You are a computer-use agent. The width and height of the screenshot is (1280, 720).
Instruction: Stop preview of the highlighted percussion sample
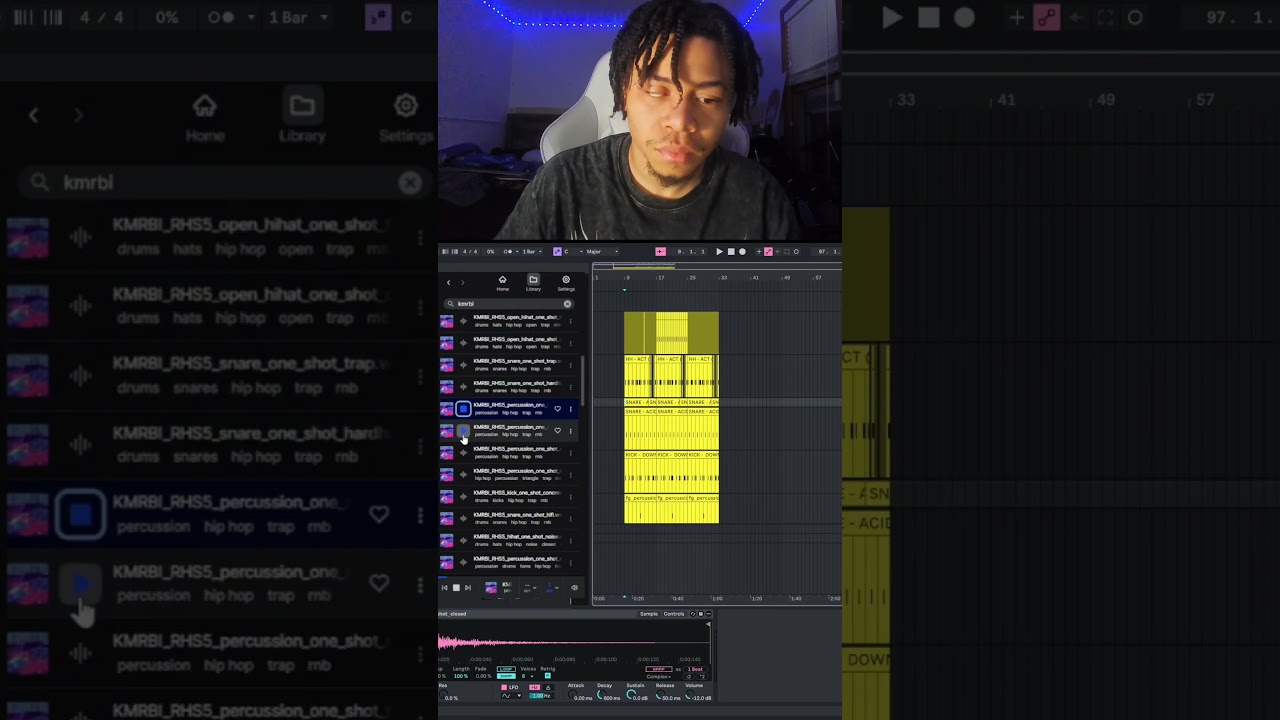coord(463,408)
